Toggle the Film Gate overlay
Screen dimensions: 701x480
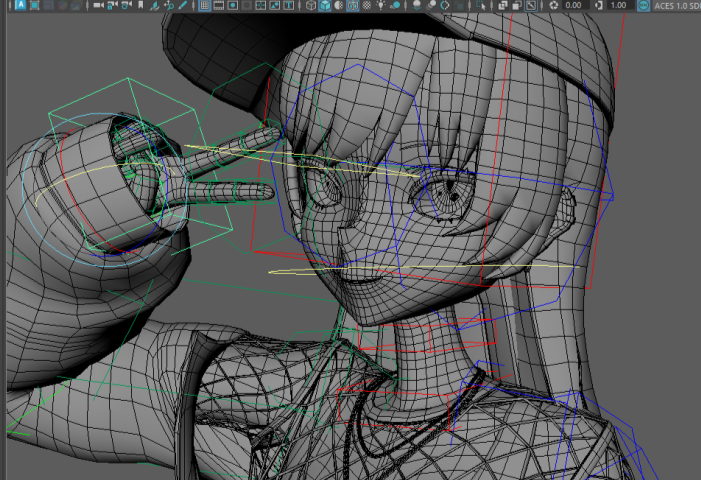[218, 5]
